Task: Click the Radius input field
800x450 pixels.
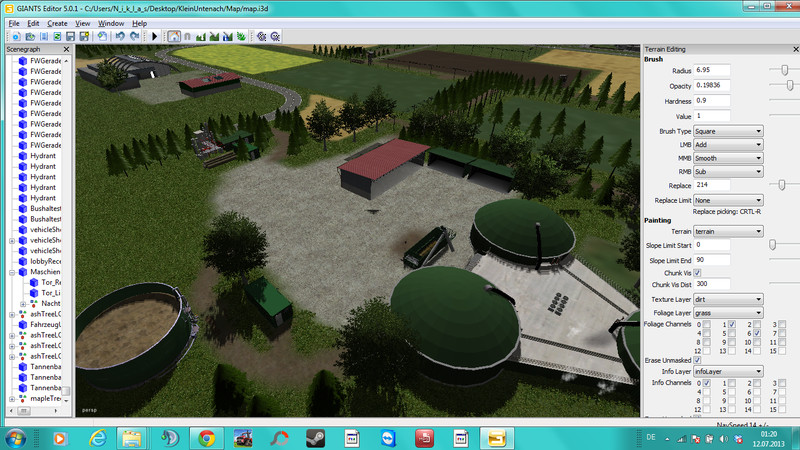Action: tap(712, 70)
